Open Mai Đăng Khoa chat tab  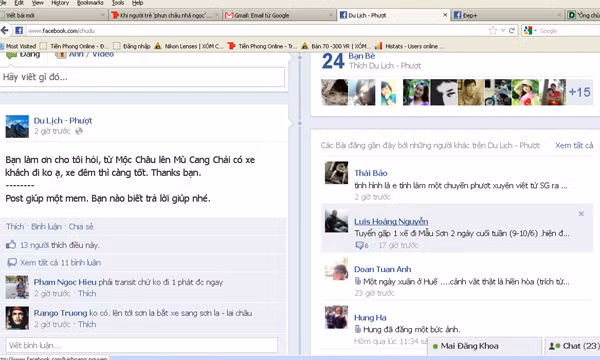click(x=484, y=346)
